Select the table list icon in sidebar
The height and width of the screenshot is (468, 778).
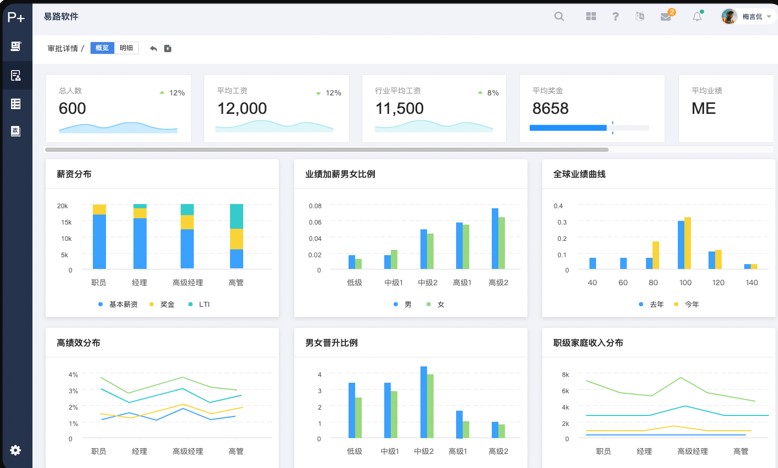(x=15, y=103)
